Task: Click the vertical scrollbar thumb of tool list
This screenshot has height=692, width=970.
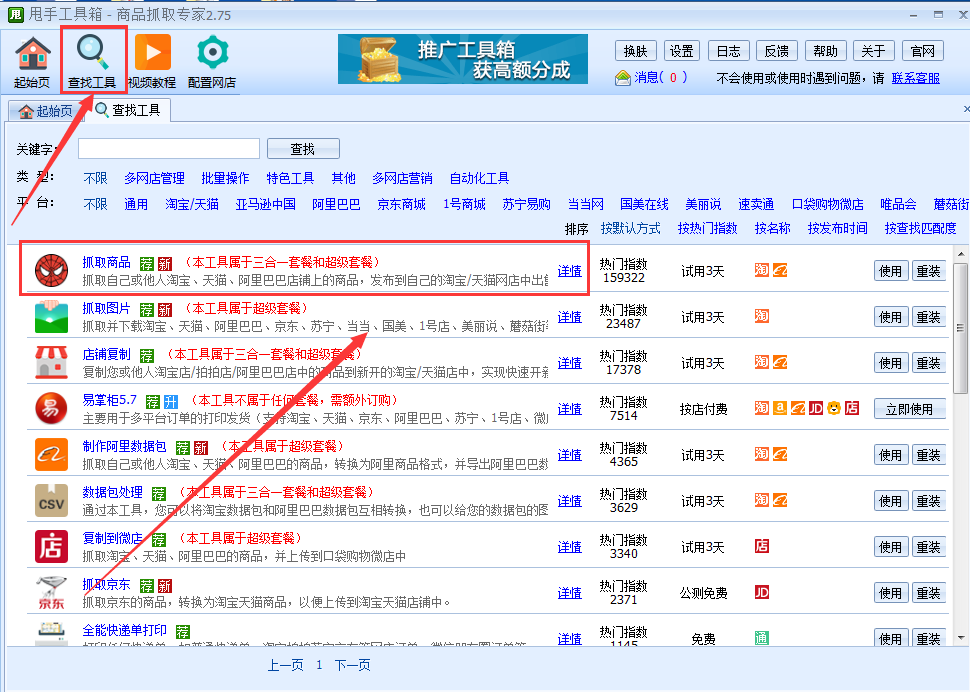Action: (961, 328)
